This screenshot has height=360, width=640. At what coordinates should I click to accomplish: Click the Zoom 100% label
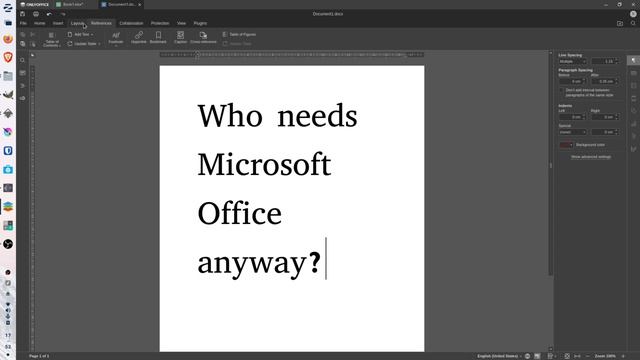605,356
